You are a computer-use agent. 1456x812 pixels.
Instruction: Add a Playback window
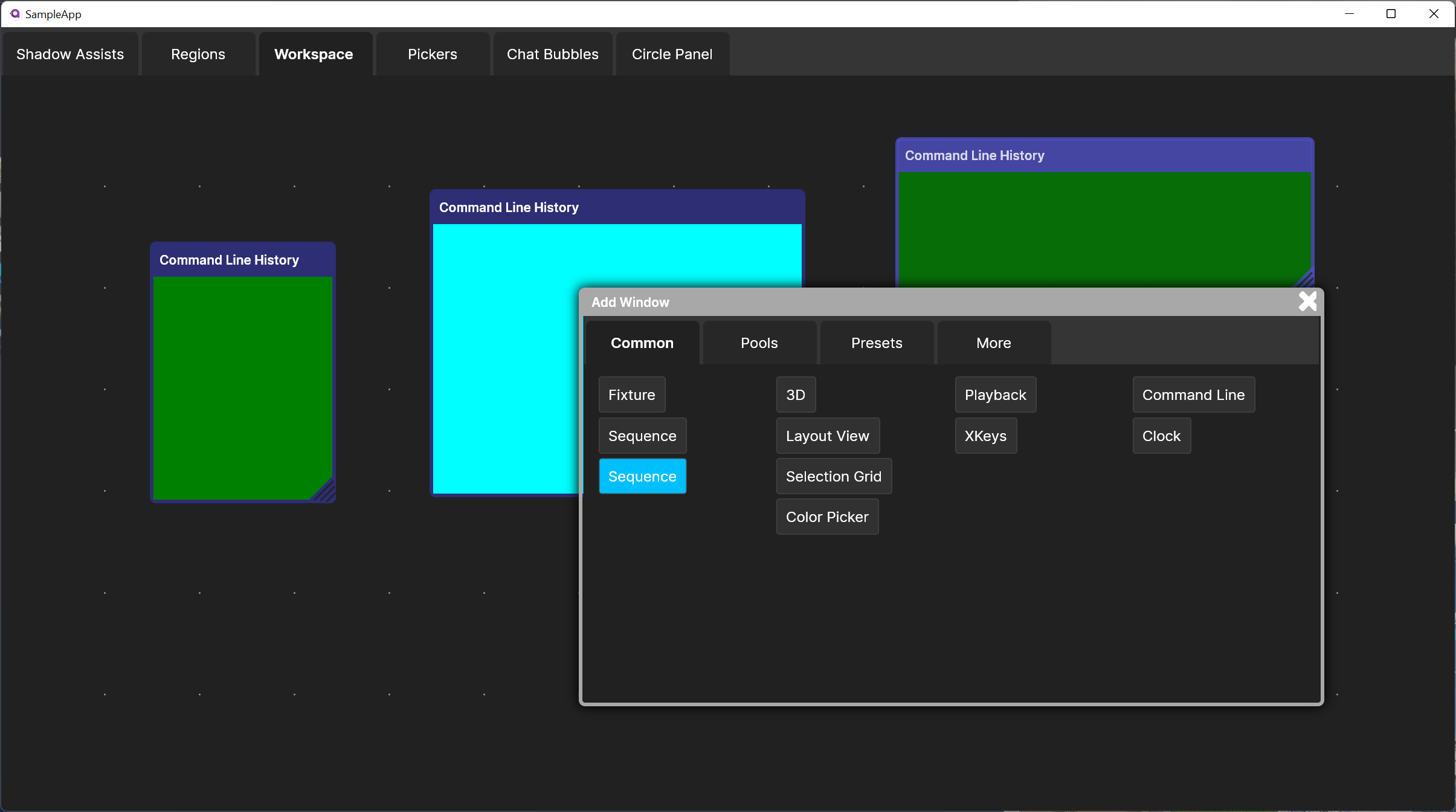coord(995,395)
